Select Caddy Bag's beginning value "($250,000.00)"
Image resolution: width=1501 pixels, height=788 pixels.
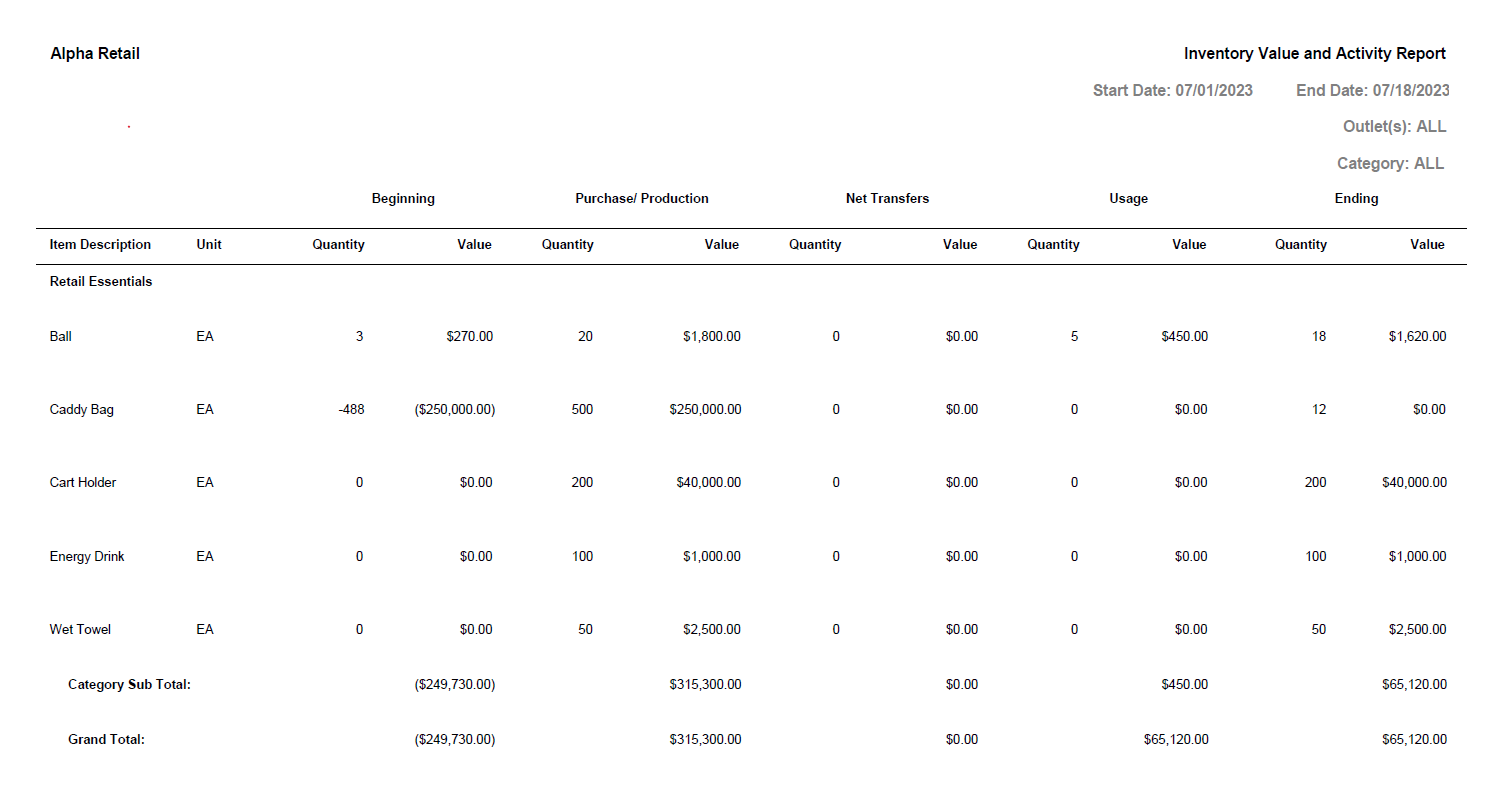455,410
